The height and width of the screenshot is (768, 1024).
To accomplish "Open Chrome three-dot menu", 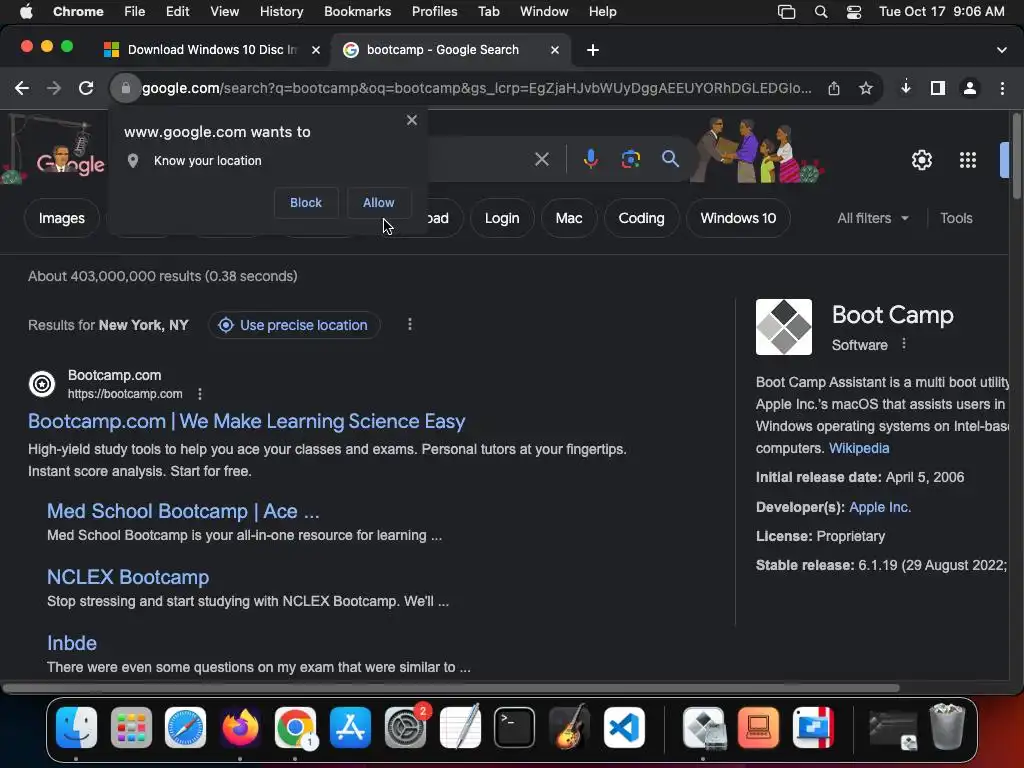I will (1002, 88).
